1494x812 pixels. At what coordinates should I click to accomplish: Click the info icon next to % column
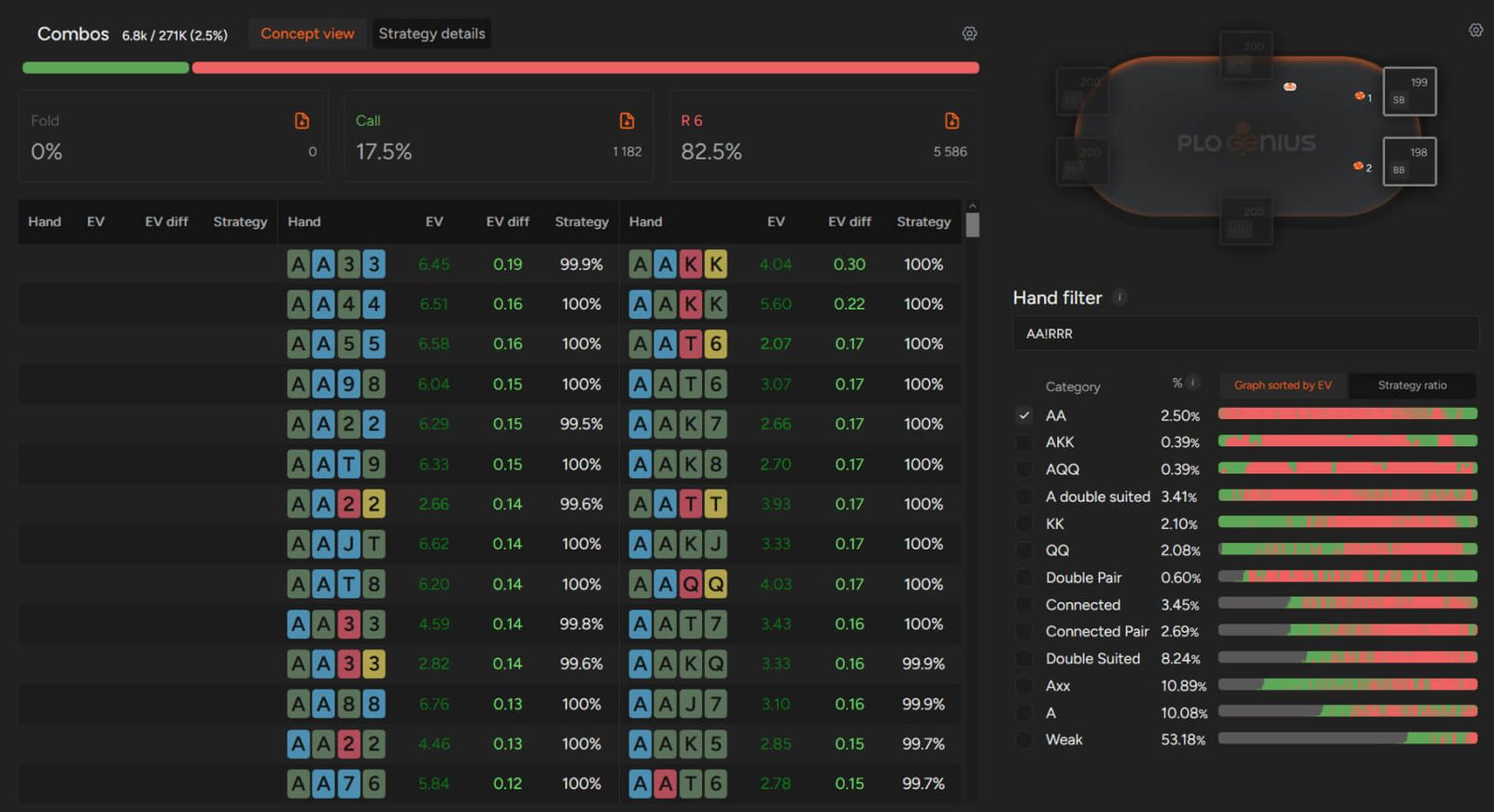click(1192, 383)
